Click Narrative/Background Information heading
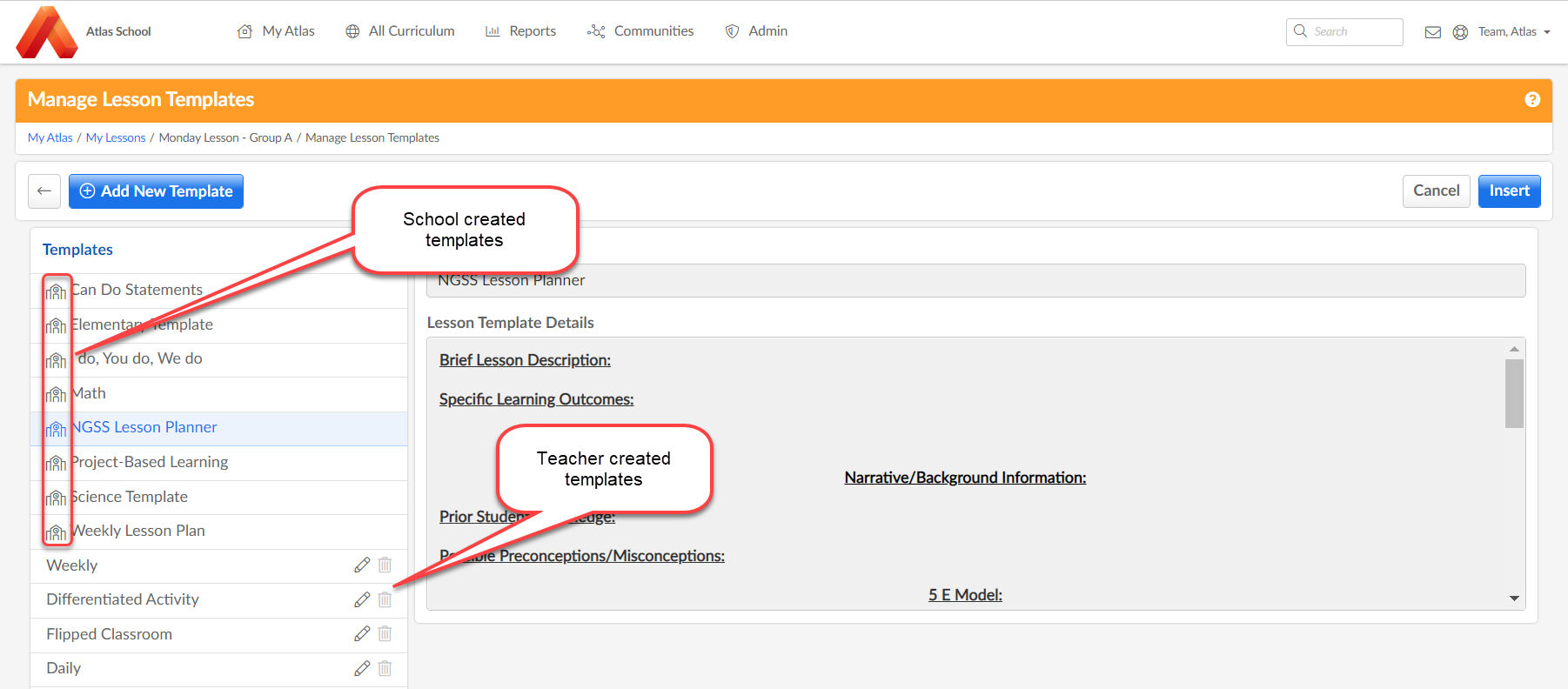This screenshot has height=689, width=1568. pyautogui.click(x=965, y=478)
